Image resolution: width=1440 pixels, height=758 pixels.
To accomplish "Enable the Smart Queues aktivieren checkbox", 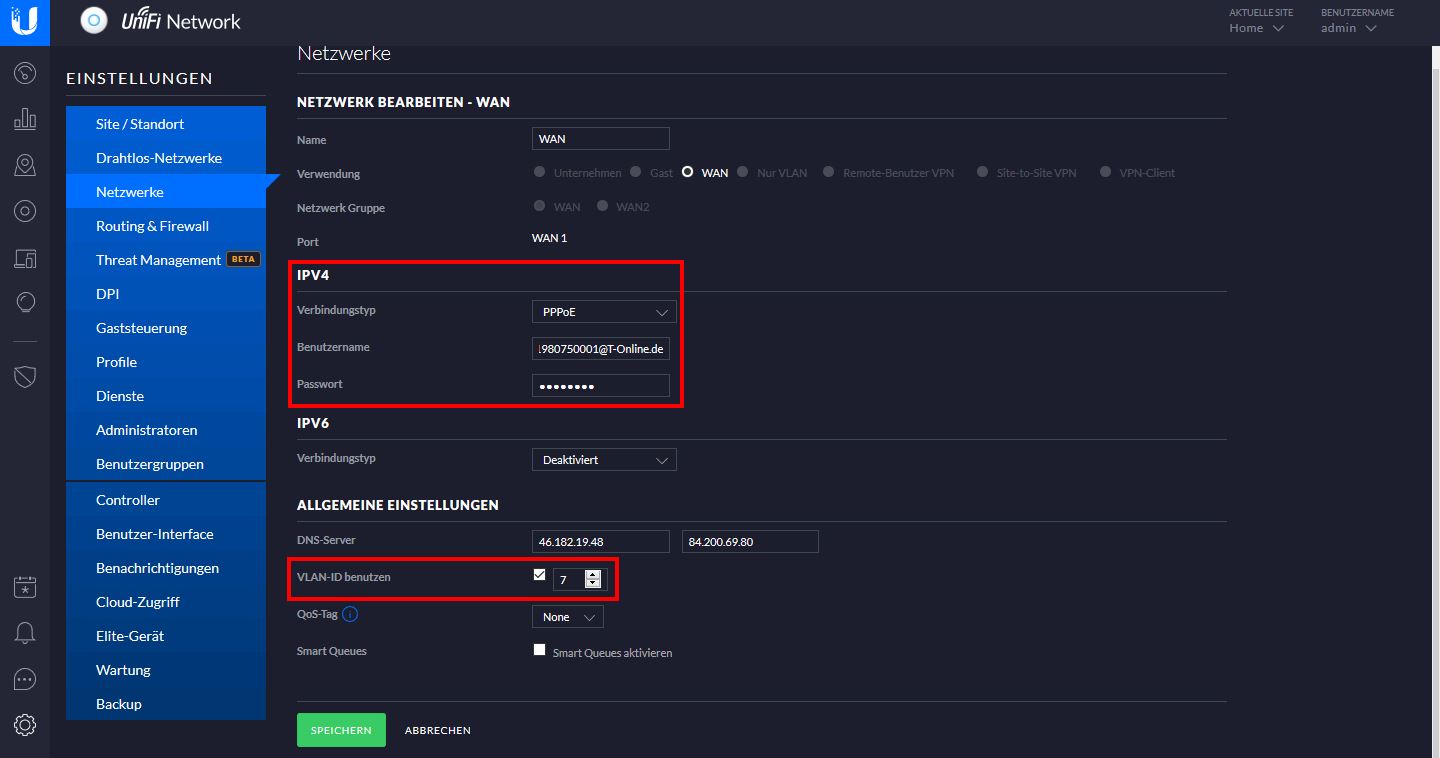I will coord(540,650).
